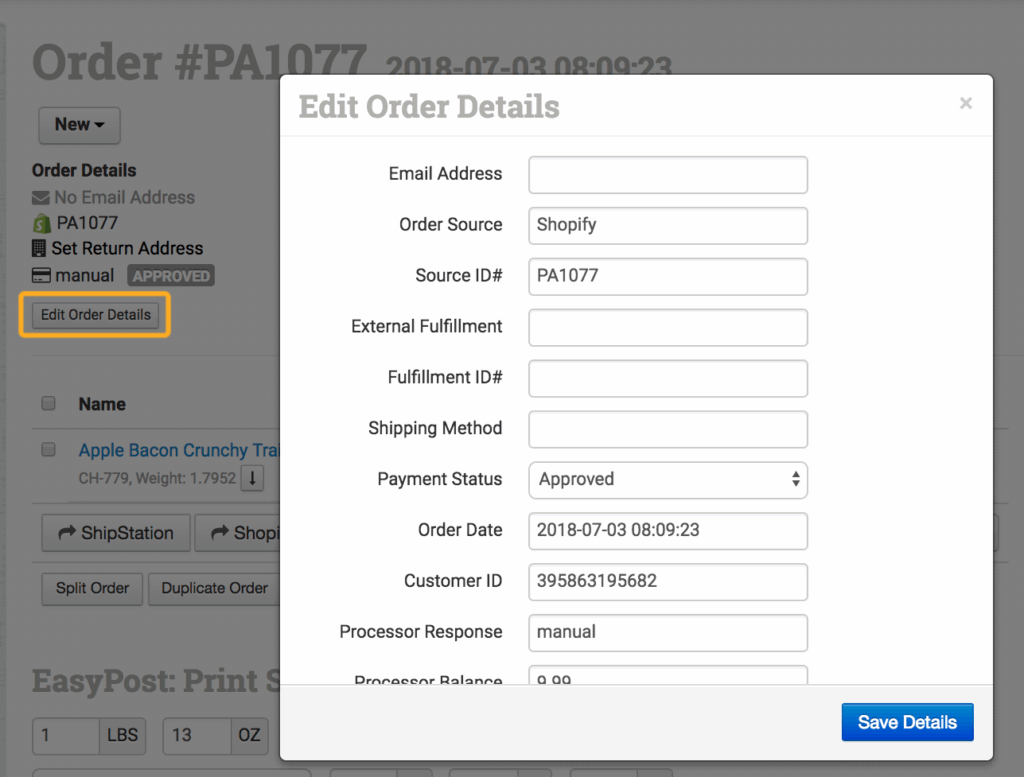Click the credit card icon beside manual
The width and height of the screenshot is (1024, 777).
click(41, 275)
